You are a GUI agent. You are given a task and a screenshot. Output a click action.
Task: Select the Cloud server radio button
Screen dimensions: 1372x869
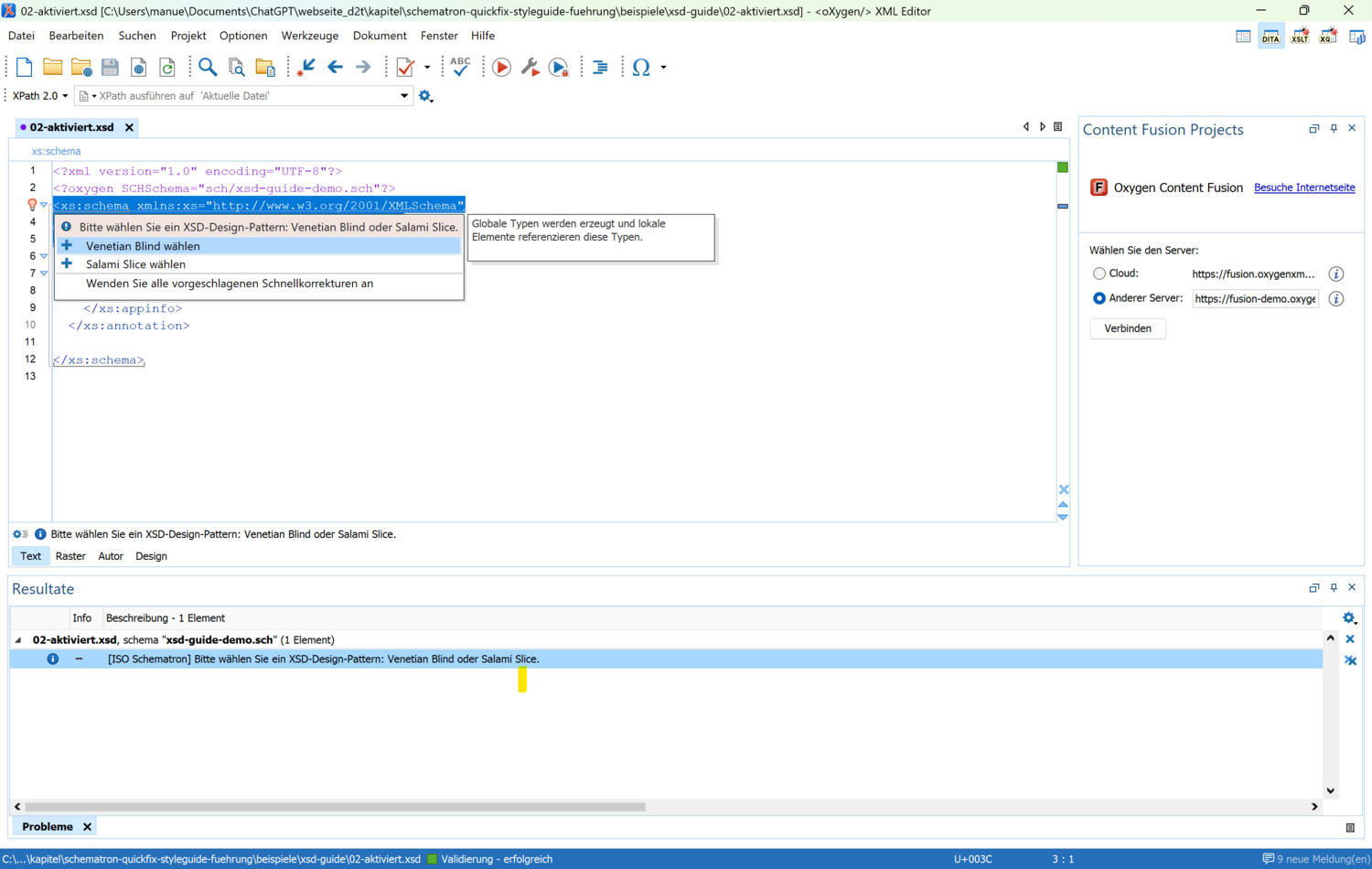(1099, 274)
